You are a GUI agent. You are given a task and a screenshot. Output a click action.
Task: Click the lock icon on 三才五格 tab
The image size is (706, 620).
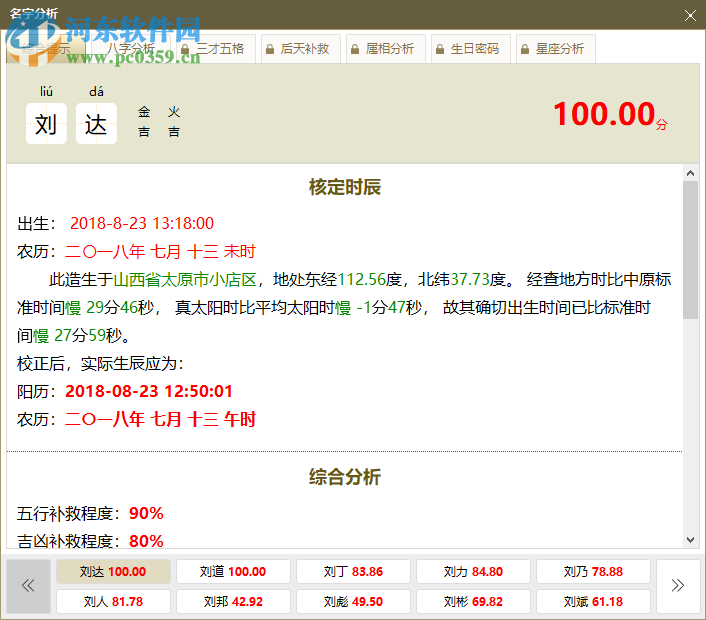[185, 49]
